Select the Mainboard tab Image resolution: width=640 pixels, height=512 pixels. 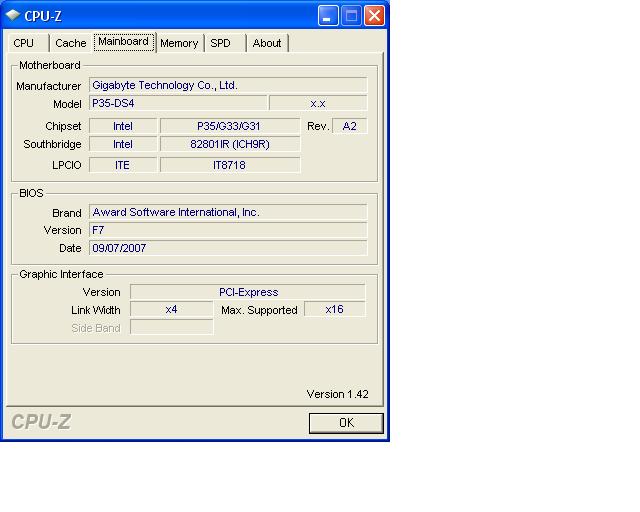coord(124,42)
